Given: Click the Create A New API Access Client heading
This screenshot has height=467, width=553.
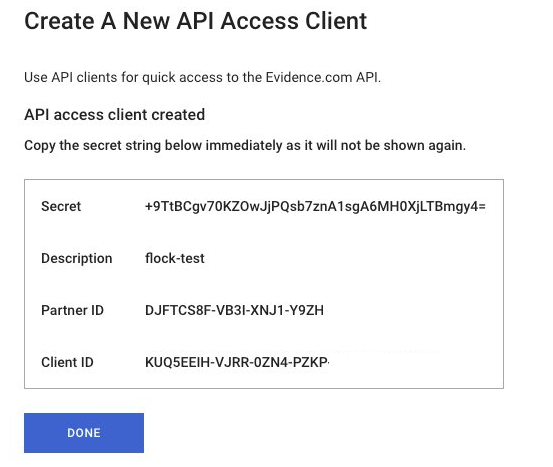Looking at the screenshot, I should pyautogui.click(x=196, y=21).
